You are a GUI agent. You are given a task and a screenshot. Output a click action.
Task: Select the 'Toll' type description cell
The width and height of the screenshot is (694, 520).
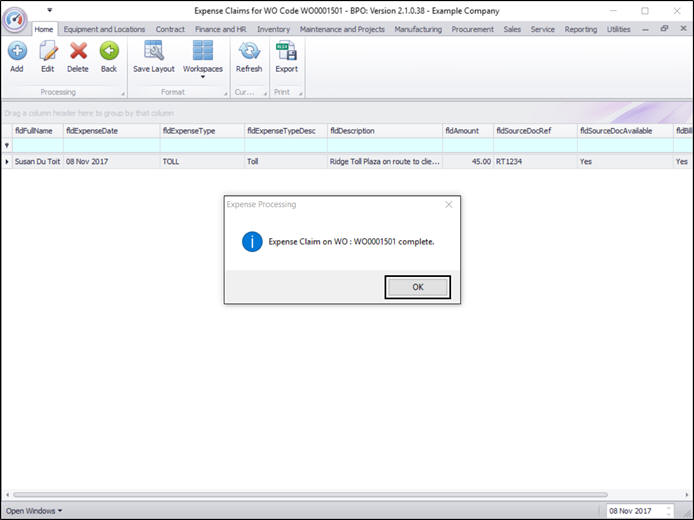point(286,162)
